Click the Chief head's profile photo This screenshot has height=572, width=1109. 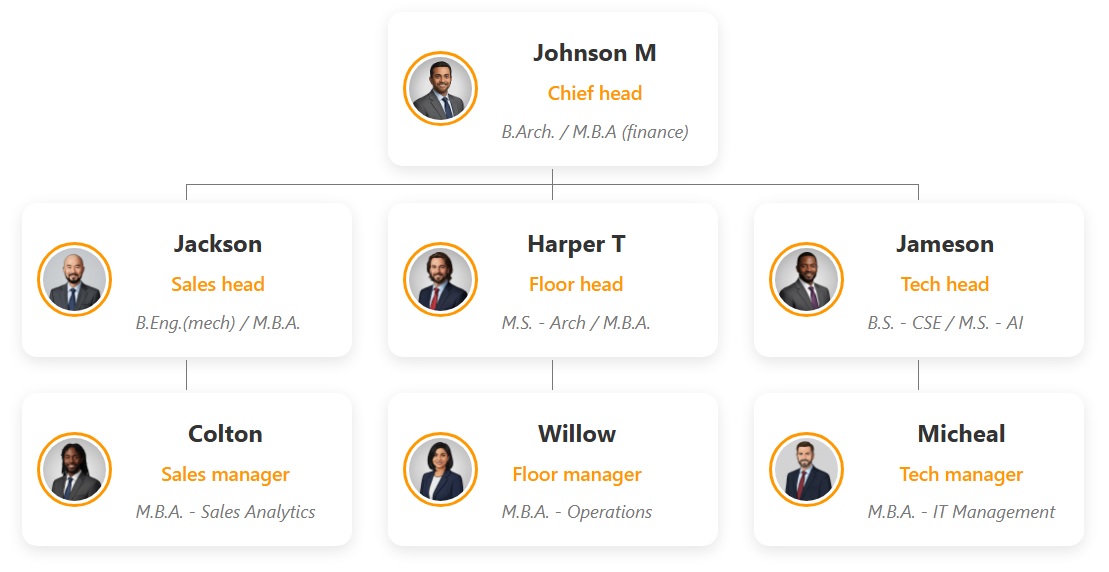pyautogui.click(x=440, y=89)
